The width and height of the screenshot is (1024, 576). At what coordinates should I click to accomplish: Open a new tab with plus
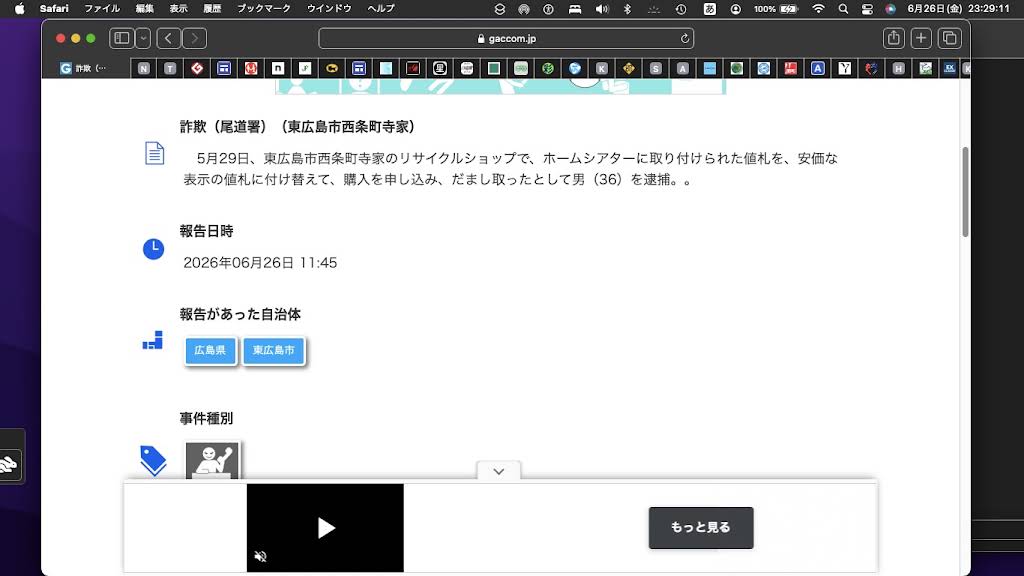[921, 39]
